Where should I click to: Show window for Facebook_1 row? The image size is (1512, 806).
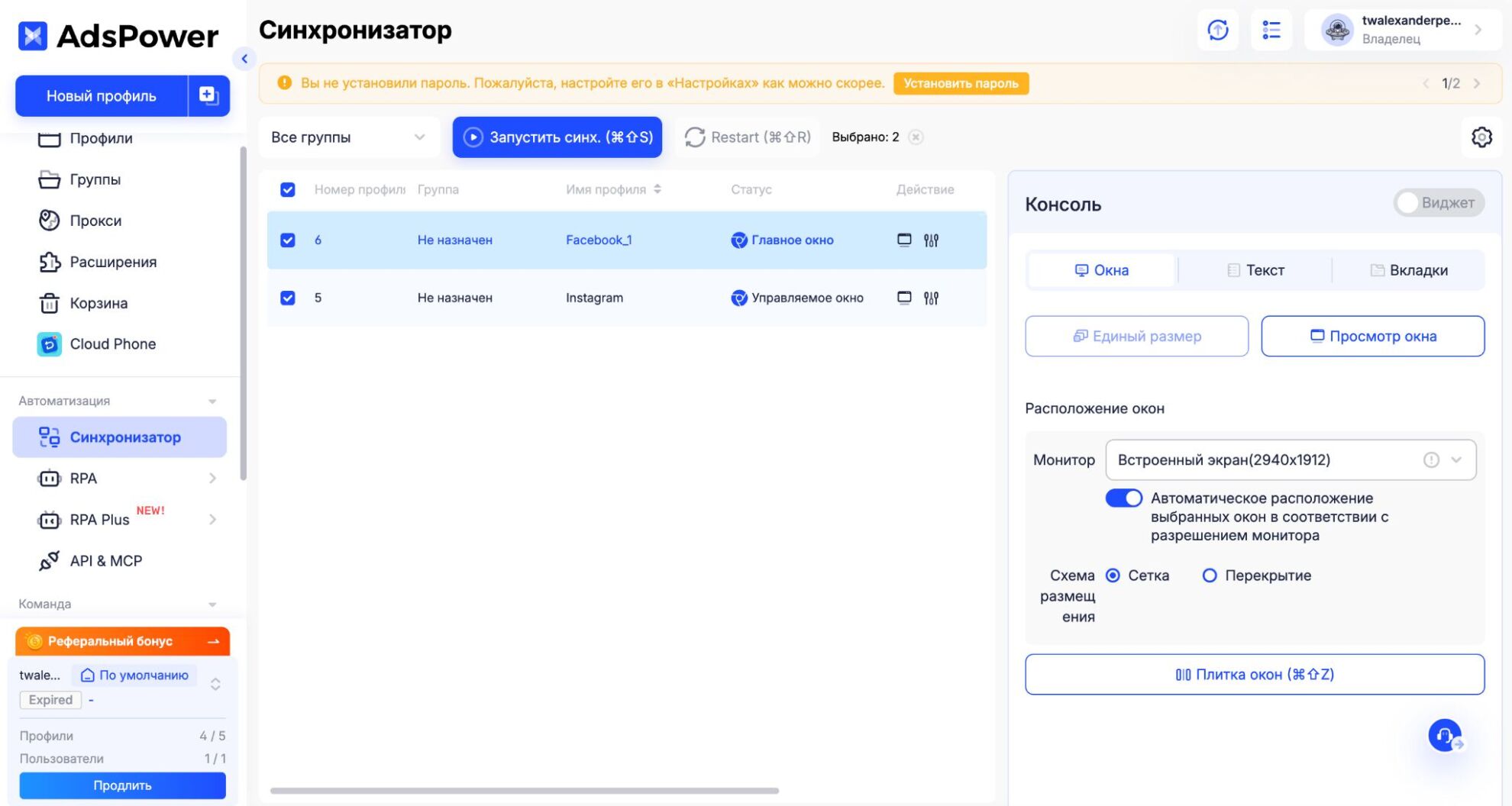[904, 240]
